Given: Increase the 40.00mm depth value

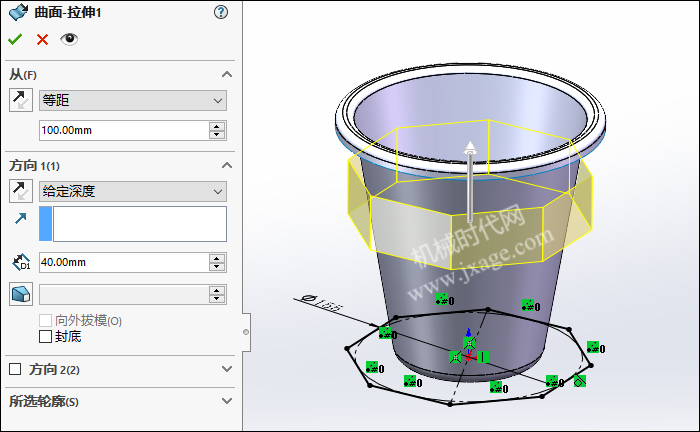Looking at the screenshot, I should 217,258.
